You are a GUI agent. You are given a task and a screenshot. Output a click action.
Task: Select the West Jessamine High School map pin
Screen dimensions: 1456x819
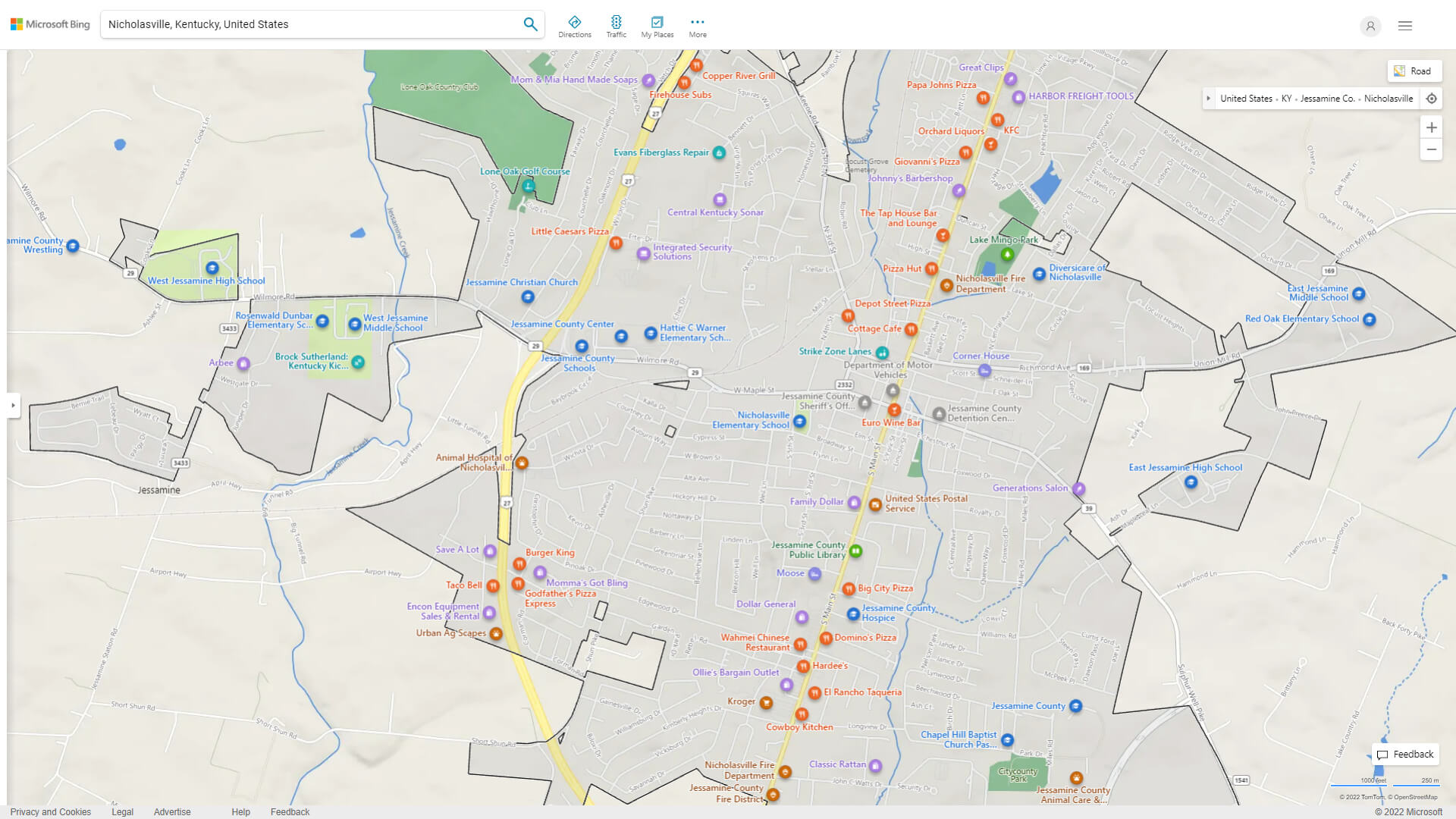pos(212,268)
